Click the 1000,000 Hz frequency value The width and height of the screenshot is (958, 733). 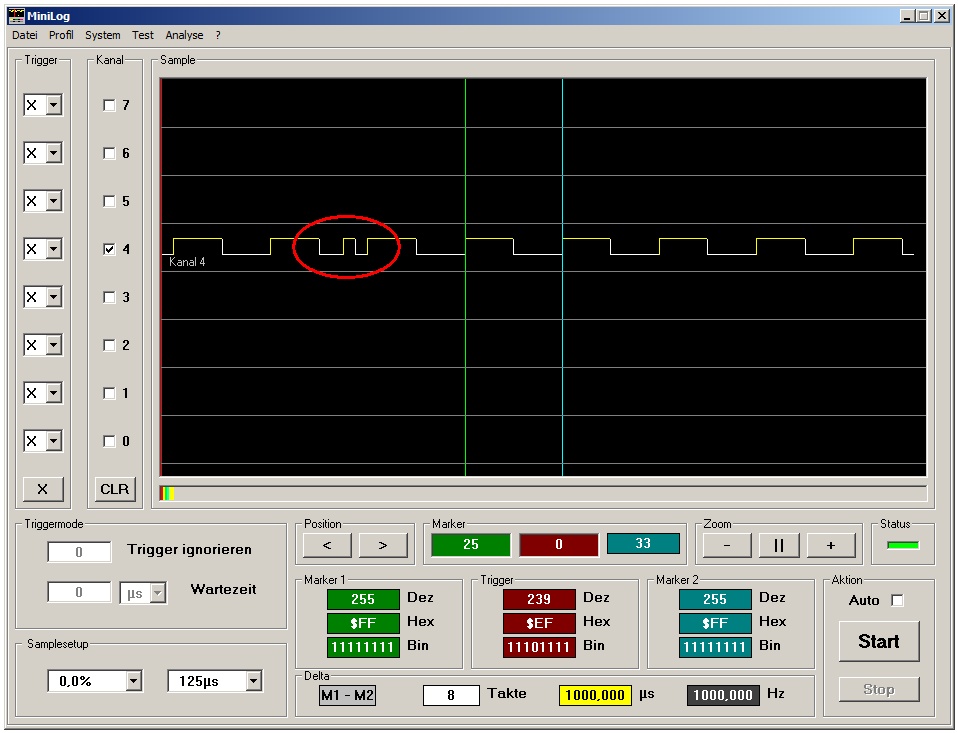(x=723, y=695)
